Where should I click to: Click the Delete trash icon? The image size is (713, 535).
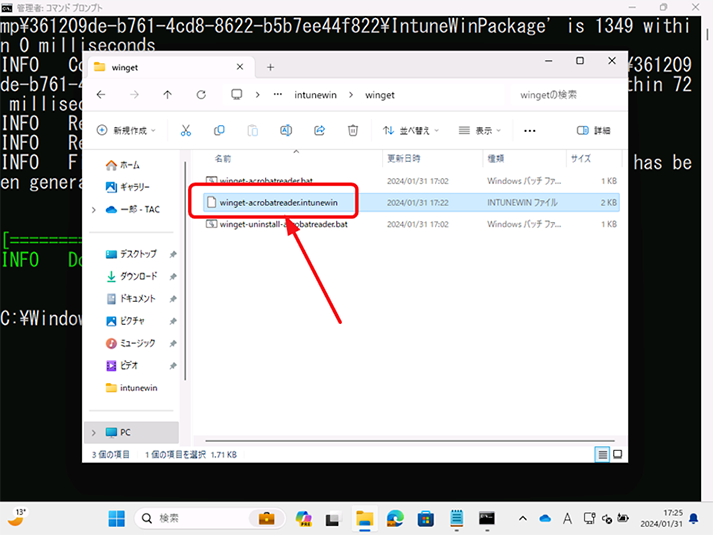point(353,131)
